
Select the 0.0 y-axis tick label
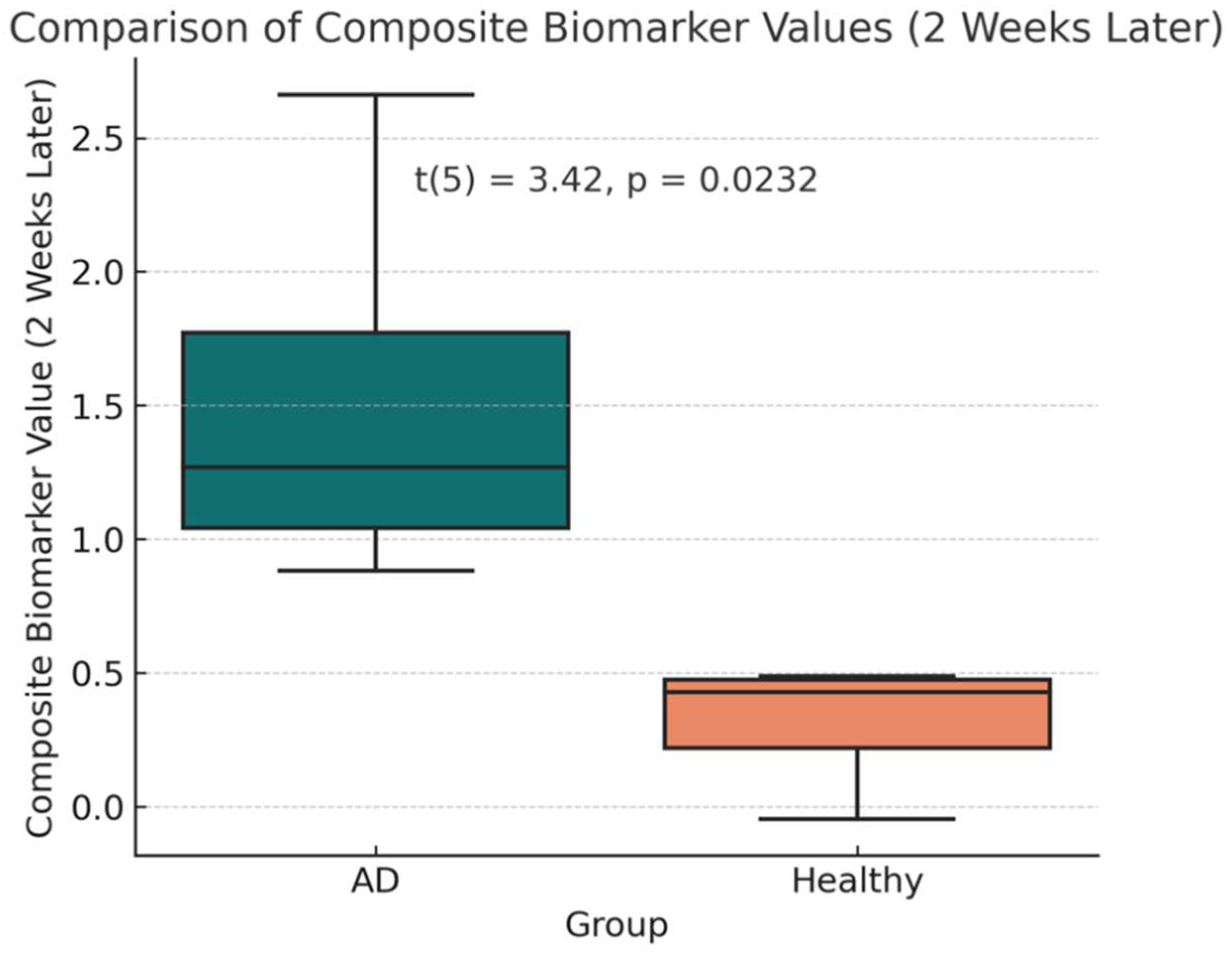[97, 807]
